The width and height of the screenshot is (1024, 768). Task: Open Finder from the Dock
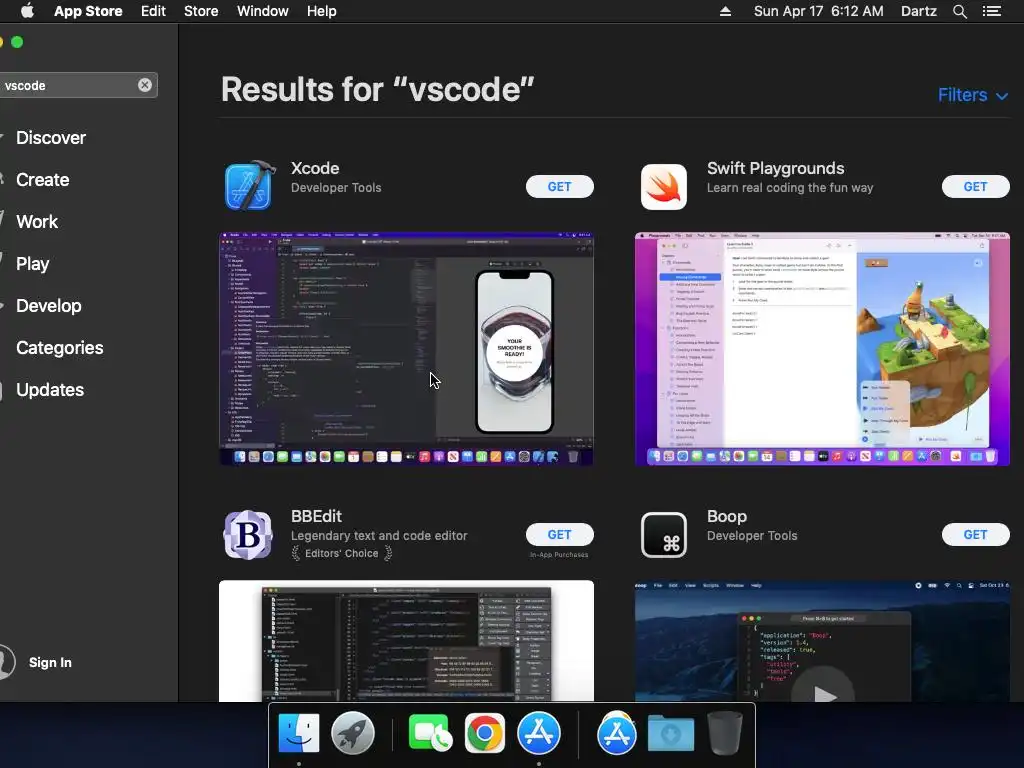[298, 733]
